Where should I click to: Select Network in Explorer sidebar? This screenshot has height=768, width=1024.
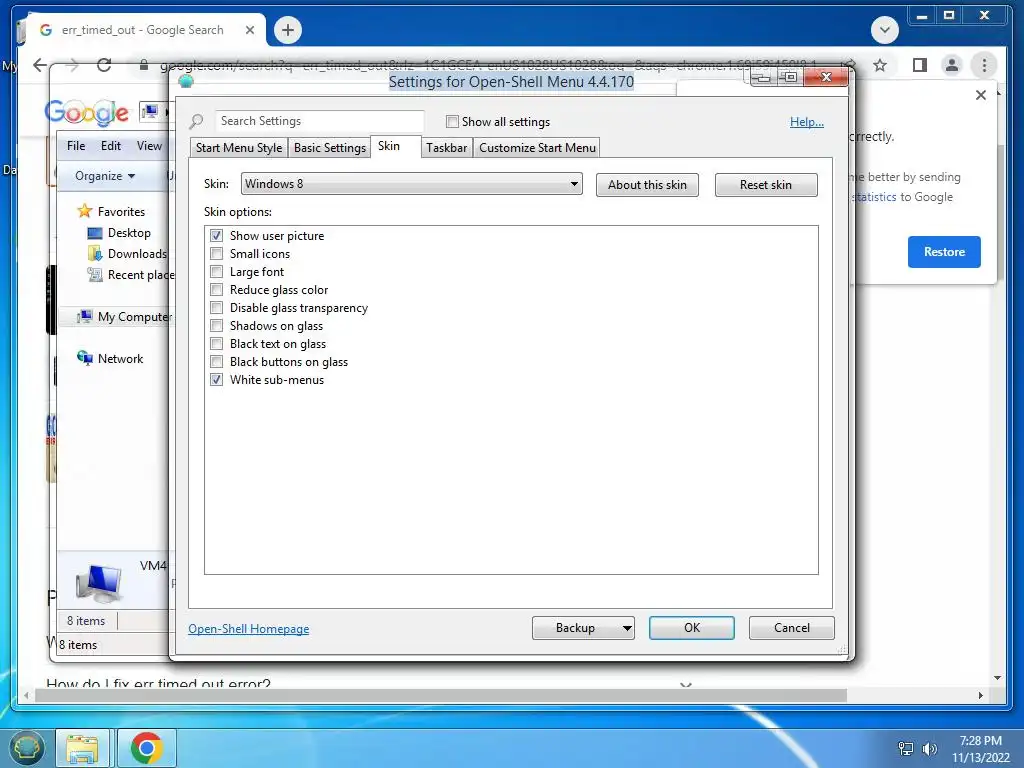[110, 359]
